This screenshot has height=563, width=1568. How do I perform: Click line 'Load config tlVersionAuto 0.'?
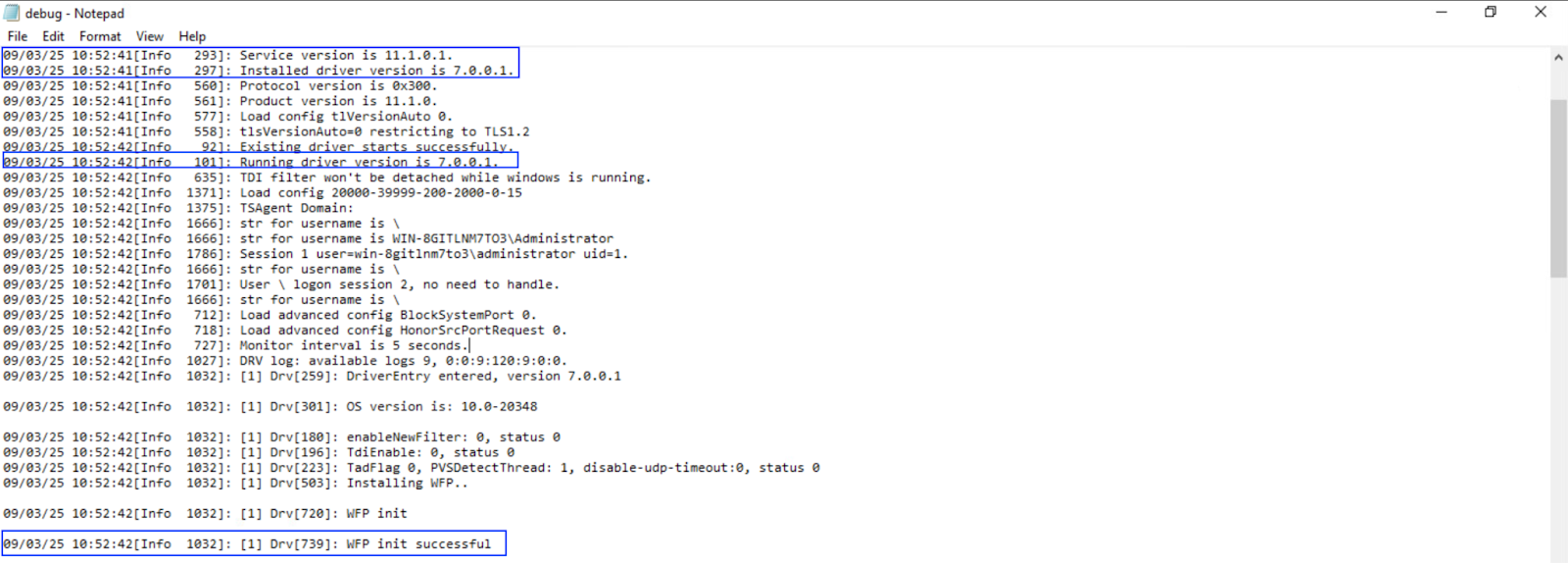click(x=228, y=116)
